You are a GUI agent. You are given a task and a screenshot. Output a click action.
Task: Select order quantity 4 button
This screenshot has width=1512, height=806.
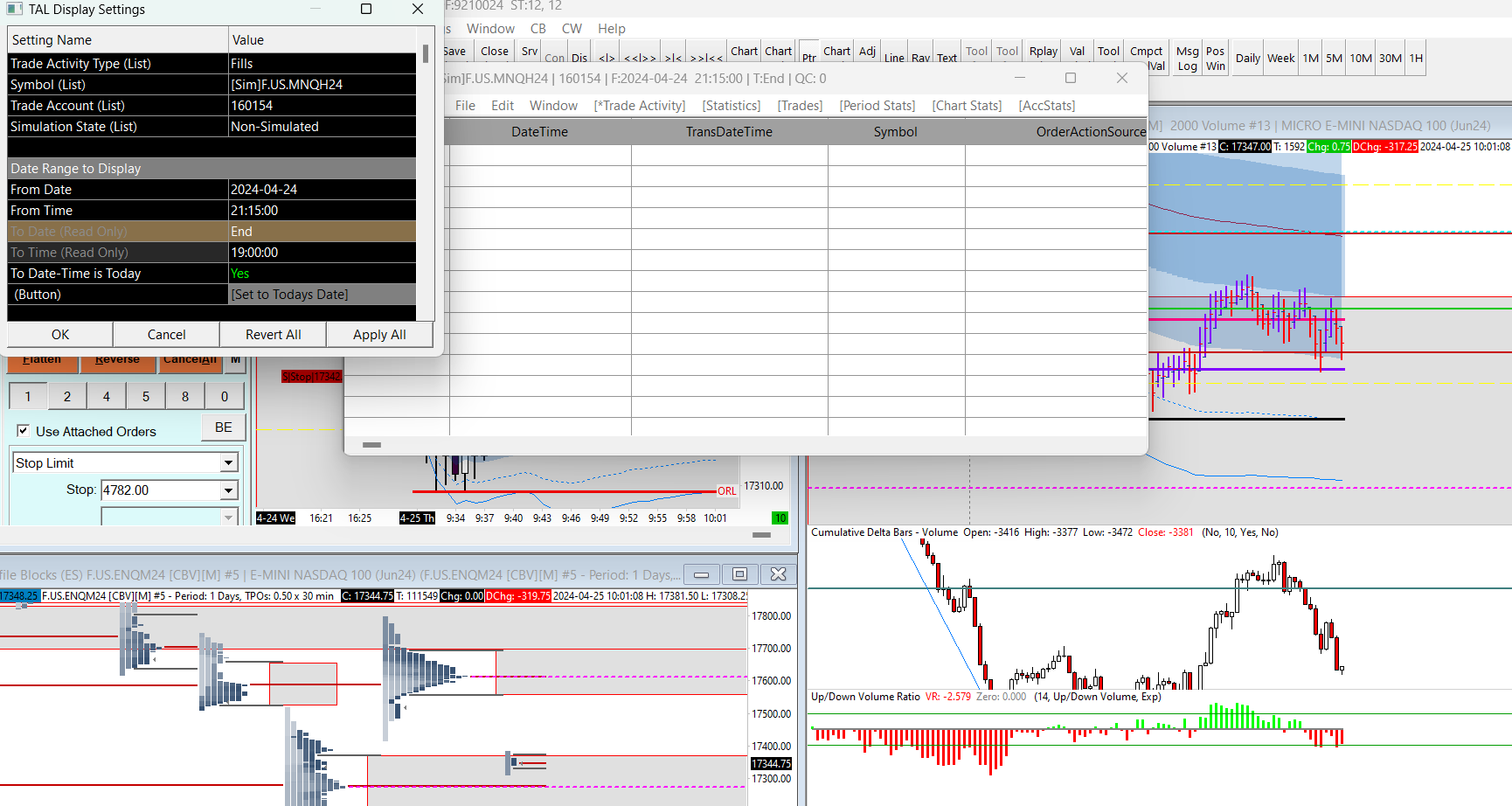(107, 396)
